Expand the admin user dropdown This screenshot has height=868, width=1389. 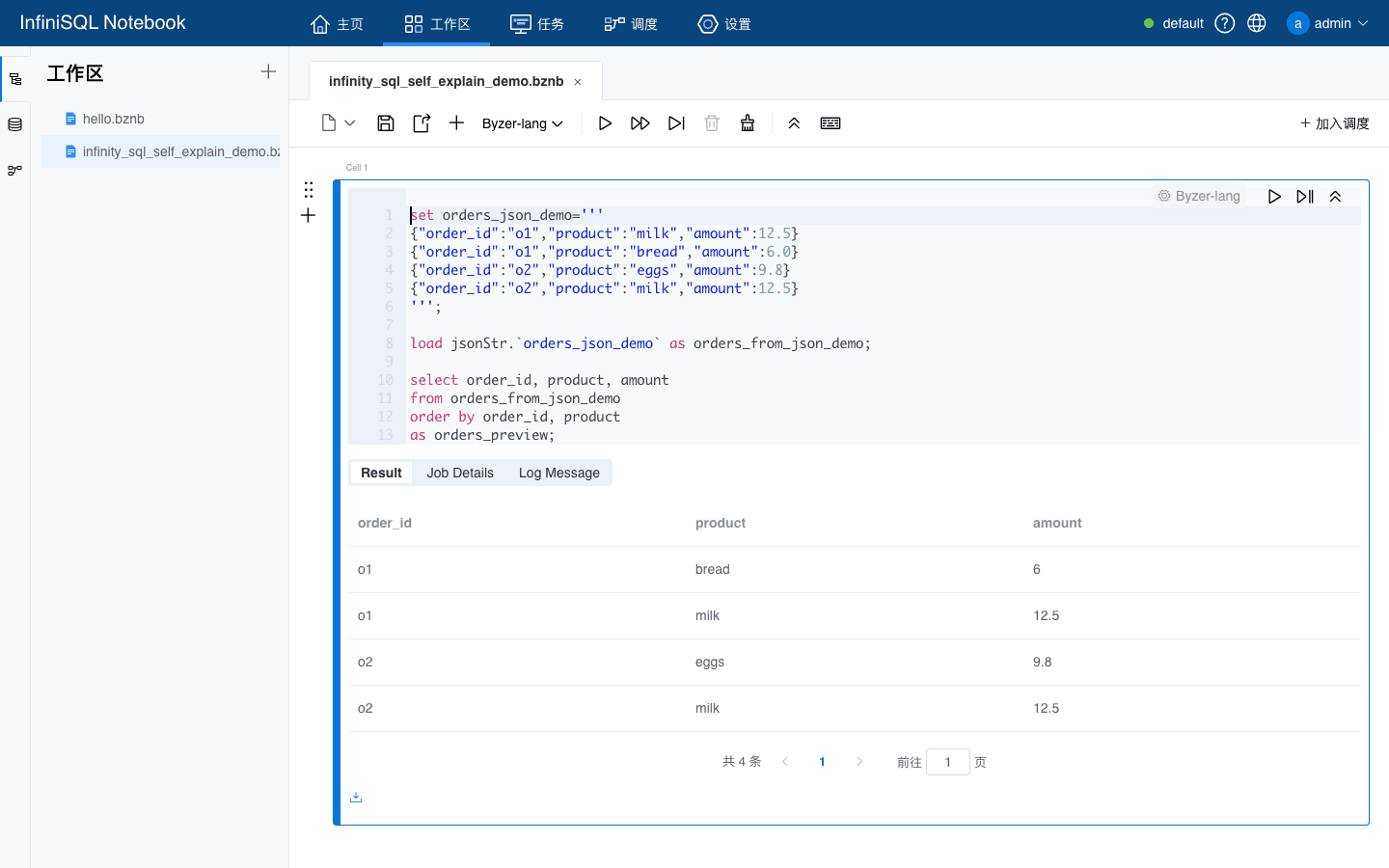click(x=1328, y=23)
